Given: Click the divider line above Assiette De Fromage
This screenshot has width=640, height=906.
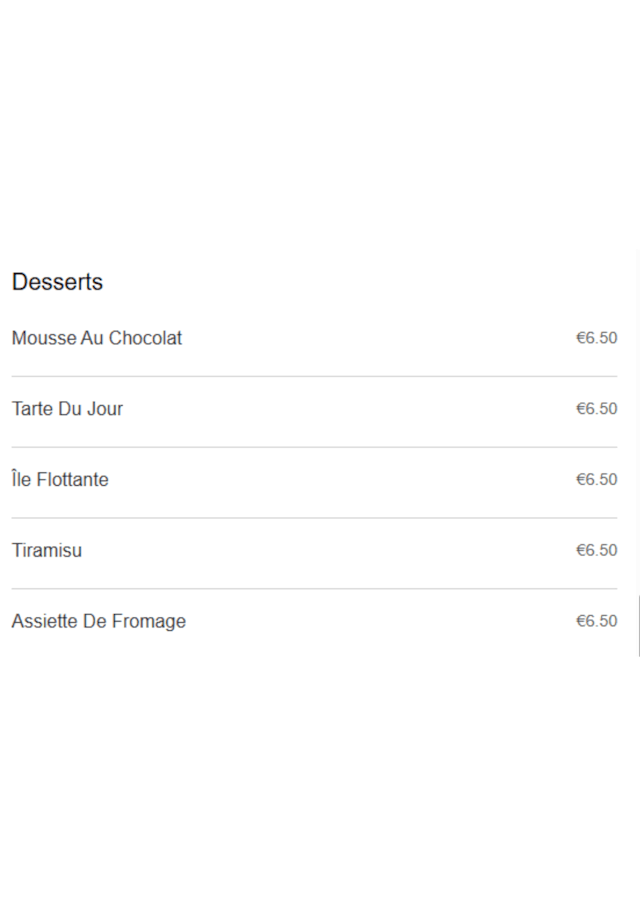Looking at the screenshot, I should tap(314, 589).
